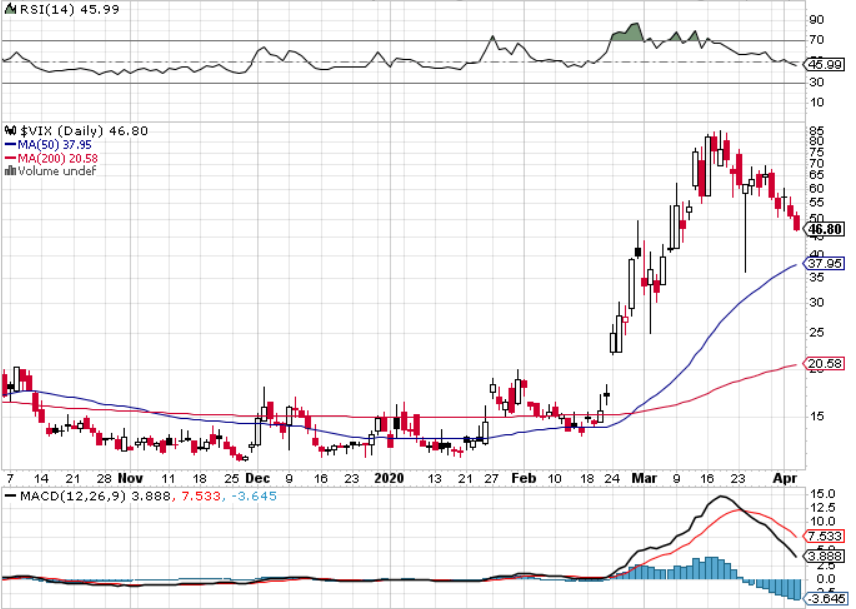Click the 65 level on the price axis
This screenshot has height=609, width=856.
(817, 175)
